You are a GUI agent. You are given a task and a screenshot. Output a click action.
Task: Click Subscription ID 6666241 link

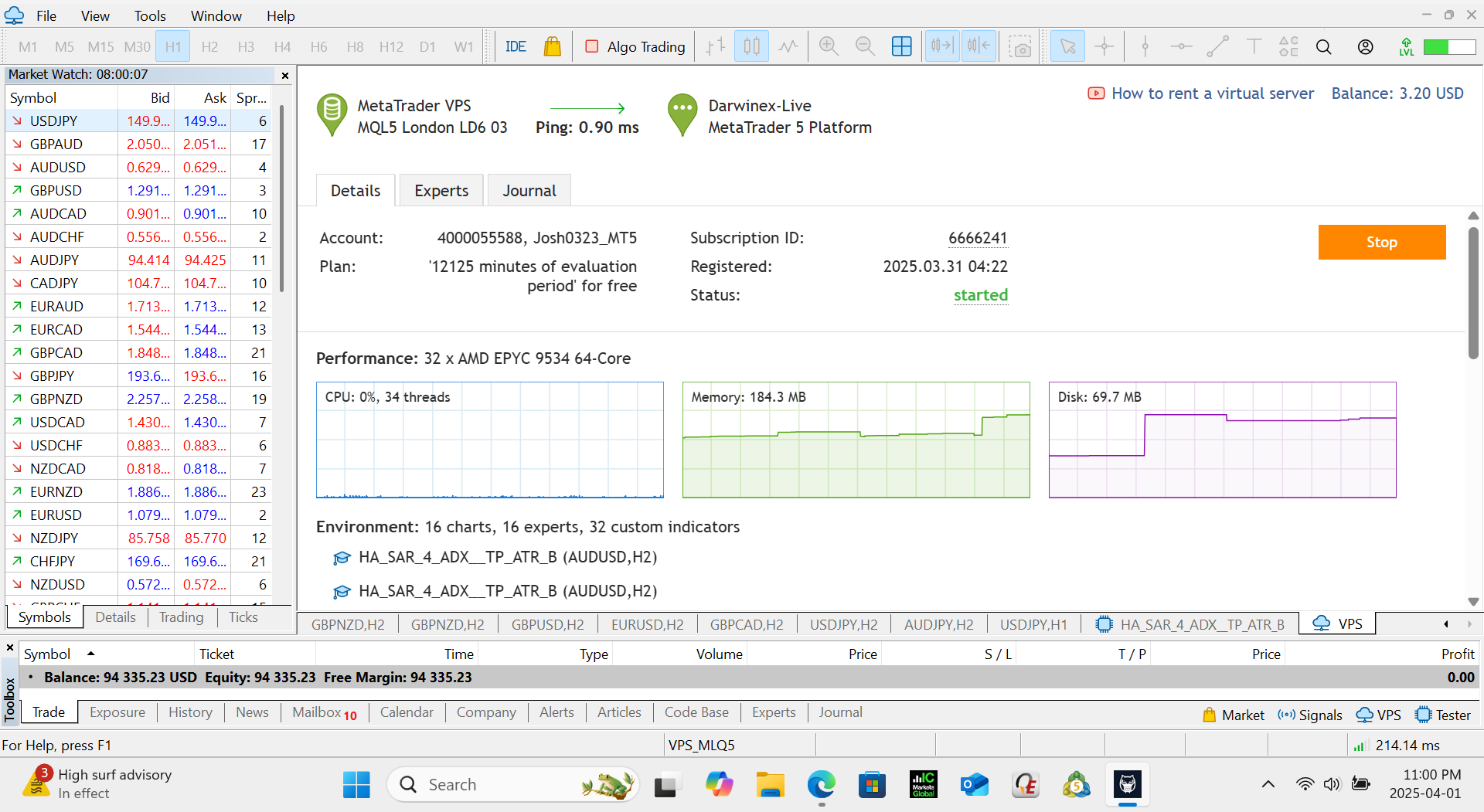pyautogui.click(x=978, y=238)
